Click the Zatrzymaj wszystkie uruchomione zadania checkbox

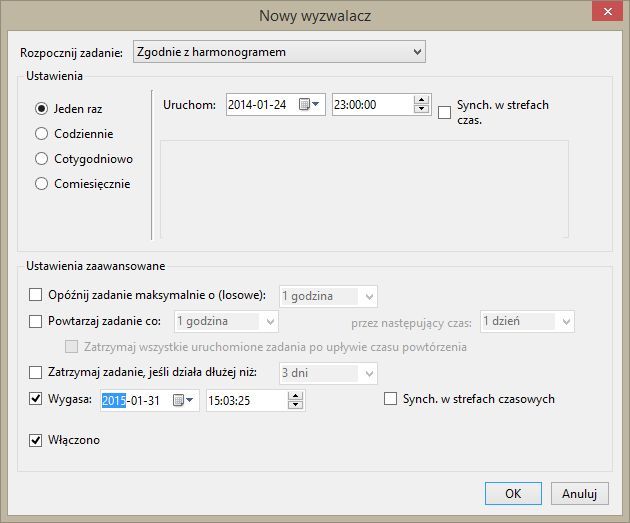(72, 347)
